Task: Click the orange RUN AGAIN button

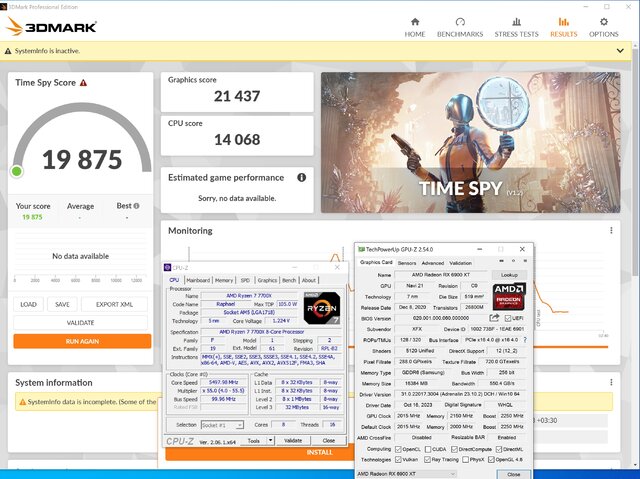Action: click(82, 341)
